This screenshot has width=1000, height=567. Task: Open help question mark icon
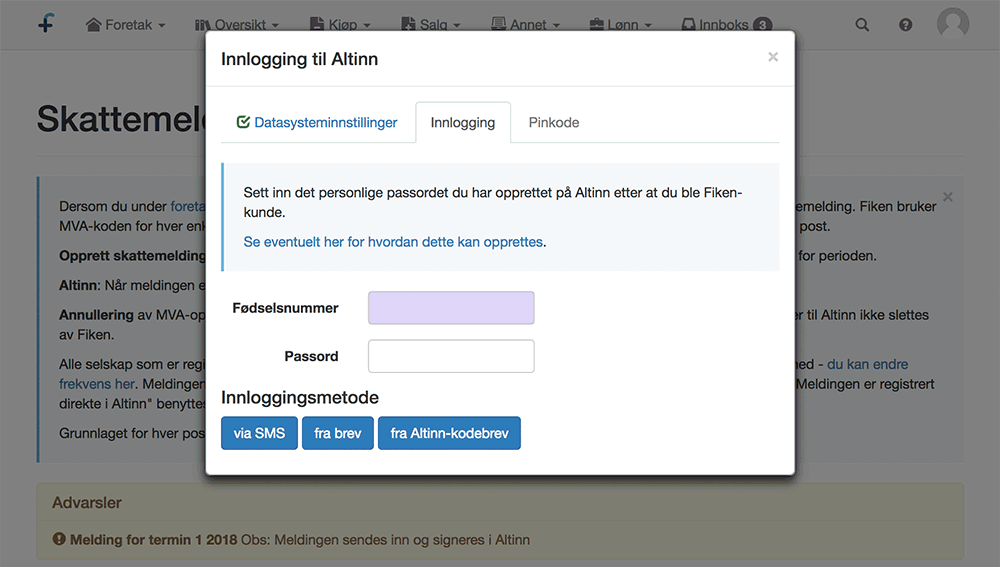pyautogui.click(x=906, y=25)
